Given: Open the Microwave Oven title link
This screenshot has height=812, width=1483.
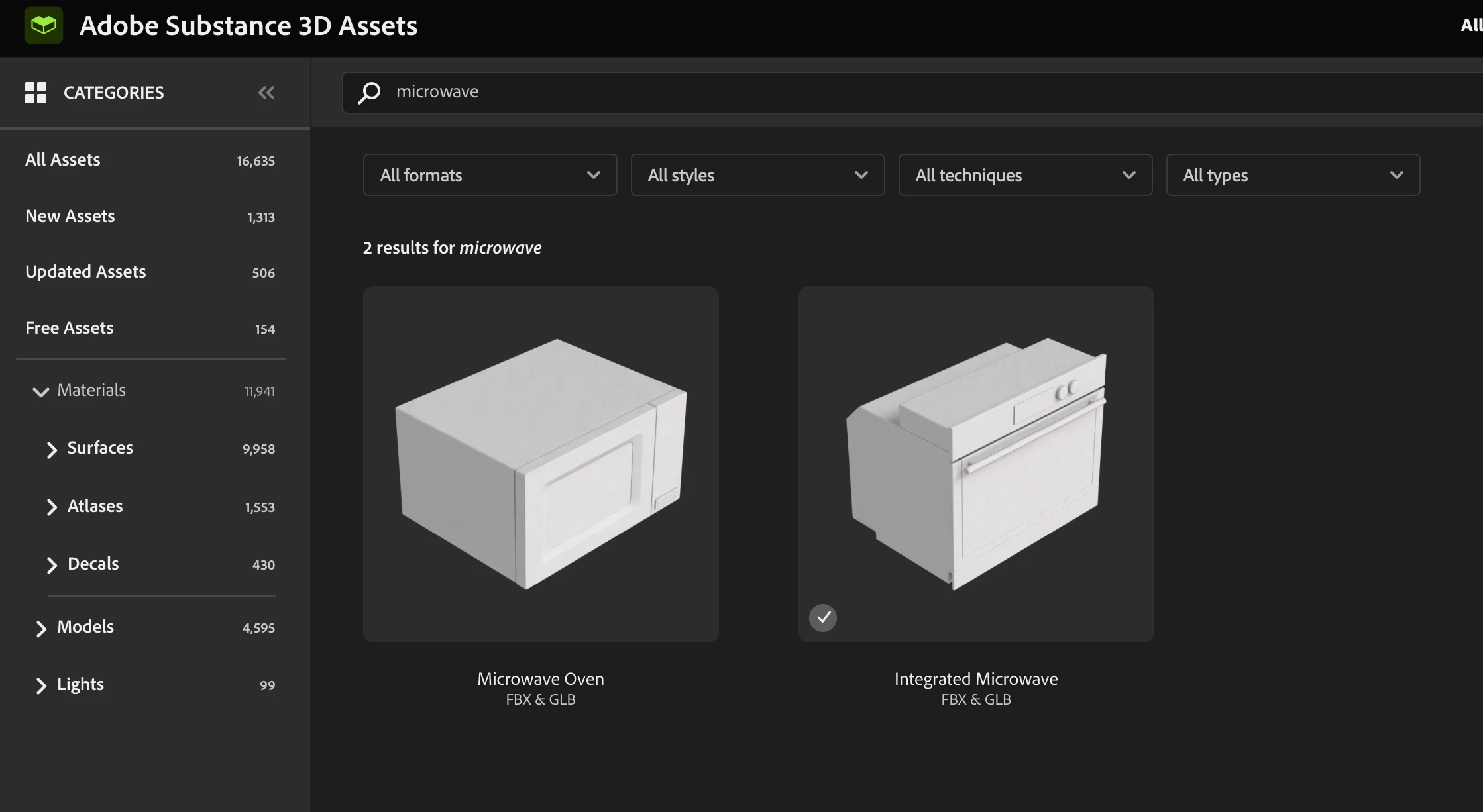Looking at the screenshot, I should pyautogui.click(x=540, y=679).
